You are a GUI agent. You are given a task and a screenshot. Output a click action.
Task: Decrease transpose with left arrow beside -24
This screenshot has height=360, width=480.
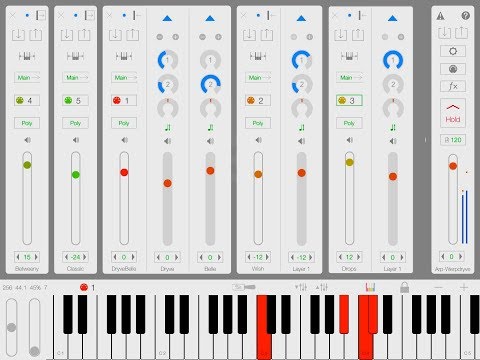66,257
